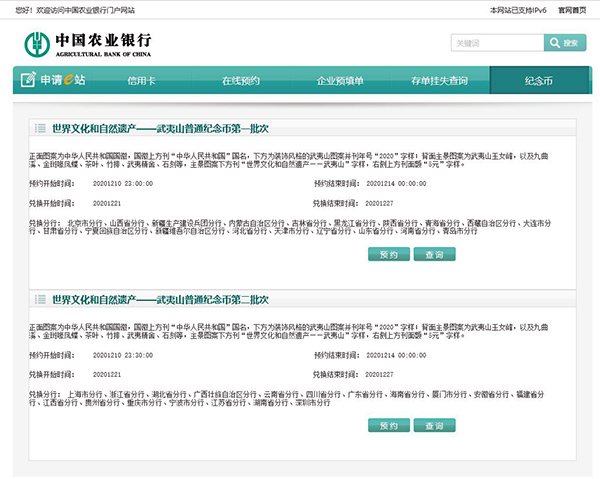
Task: Click the green Agricultural Bank of China emblem
Action: (x=38, y=43)
